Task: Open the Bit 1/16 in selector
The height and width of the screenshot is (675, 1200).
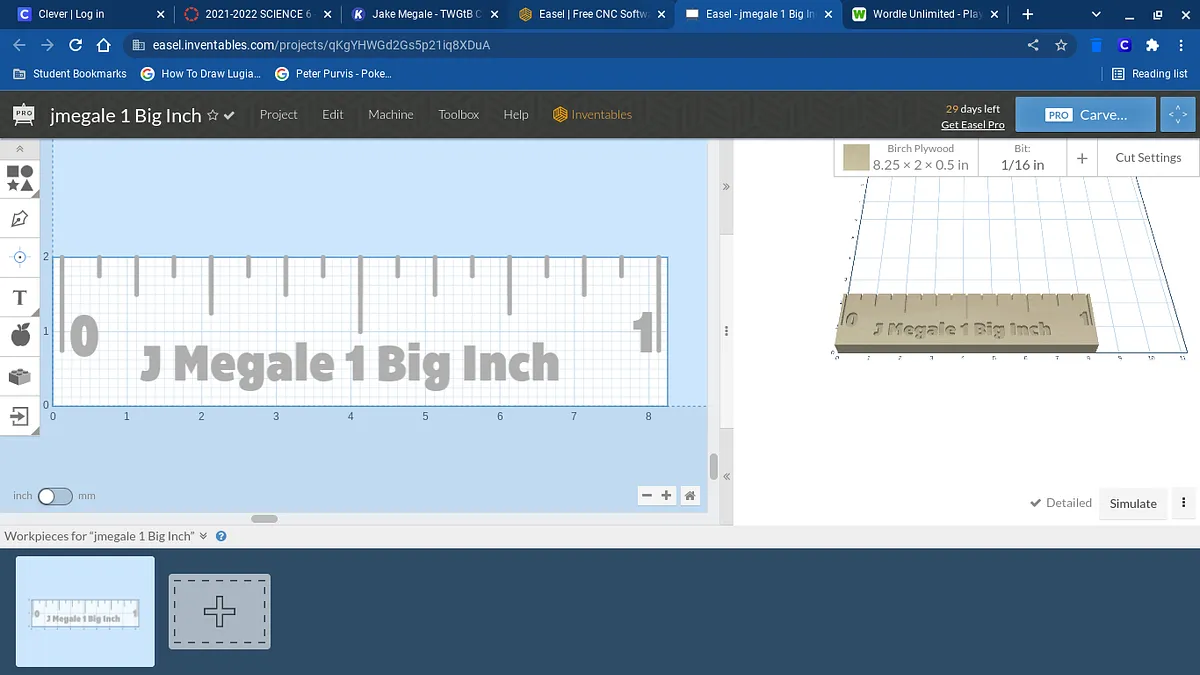Action: click(1022, 158)
